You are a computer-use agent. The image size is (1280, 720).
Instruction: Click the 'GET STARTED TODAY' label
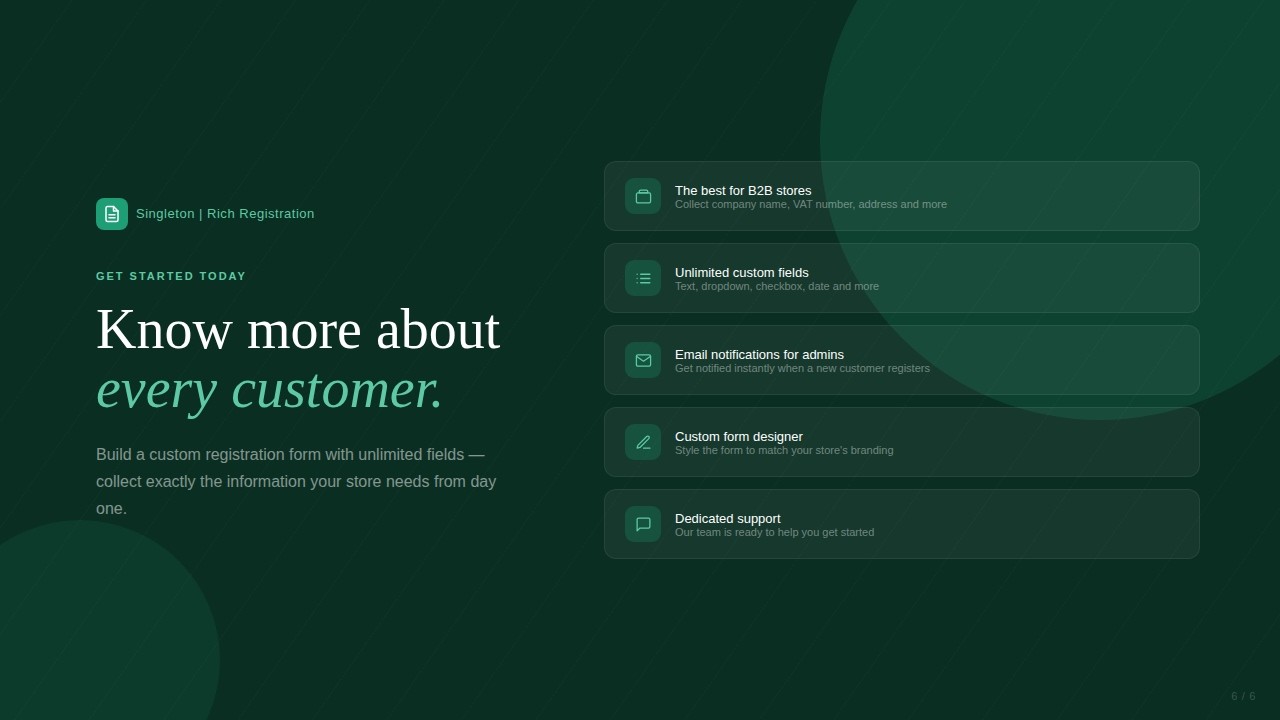(171, 276)
